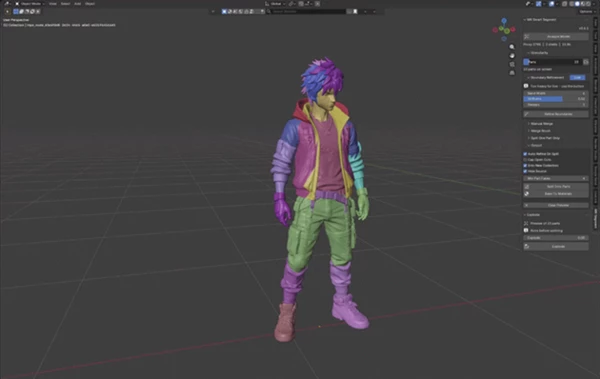
Task: Click the pivot point icon beside Global
Action: [292, 3]
